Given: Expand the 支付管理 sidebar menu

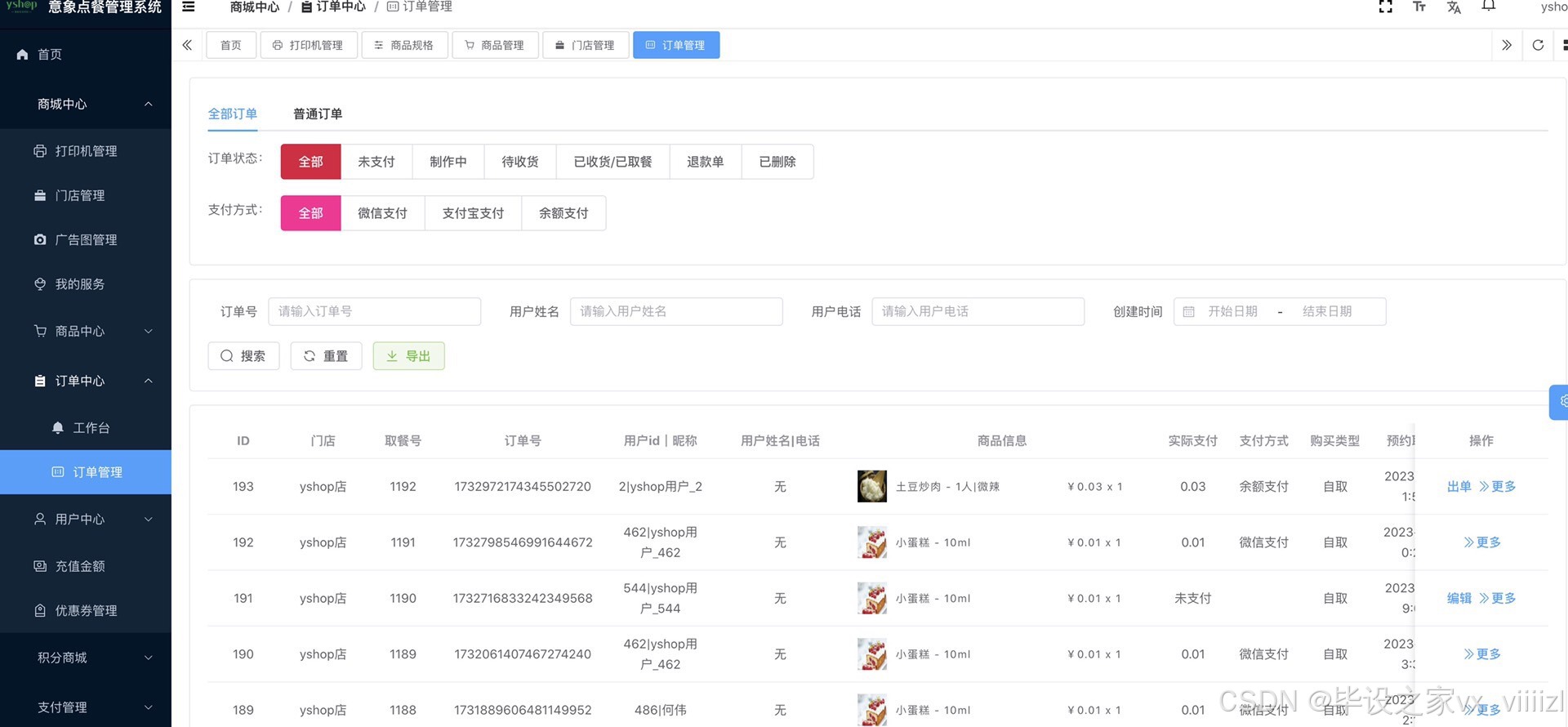Looking at the screenshot, I should (86, 707).
